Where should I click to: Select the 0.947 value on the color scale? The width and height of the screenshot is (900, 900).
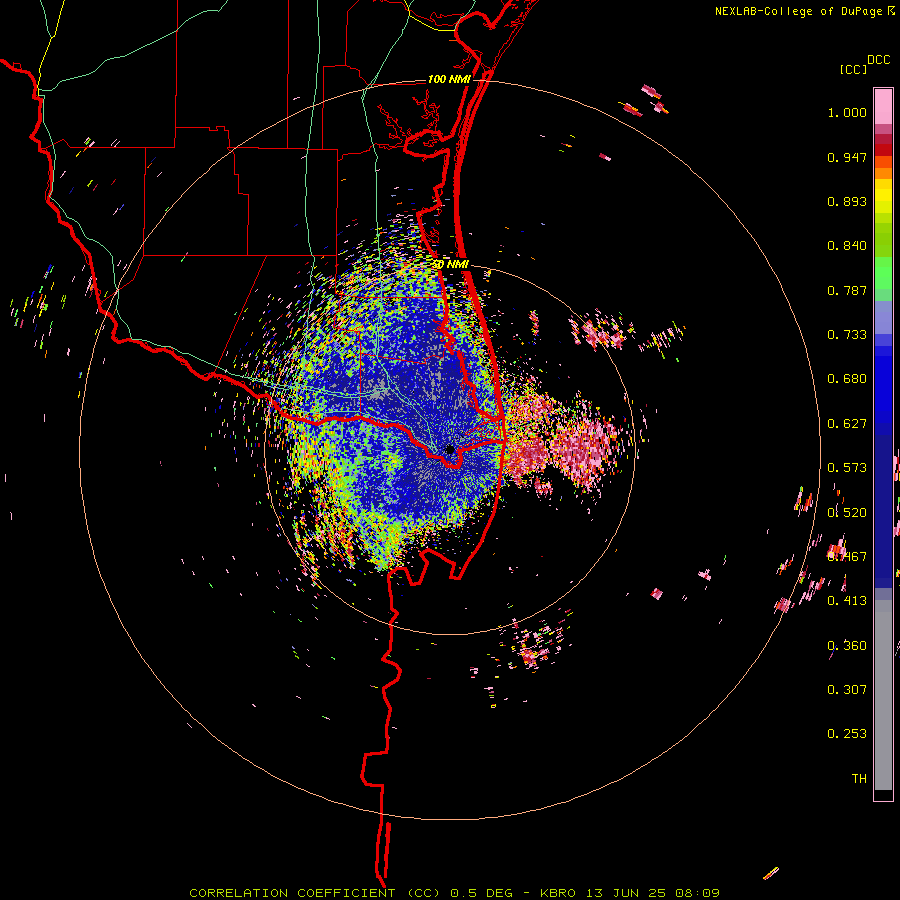(847, 157)
